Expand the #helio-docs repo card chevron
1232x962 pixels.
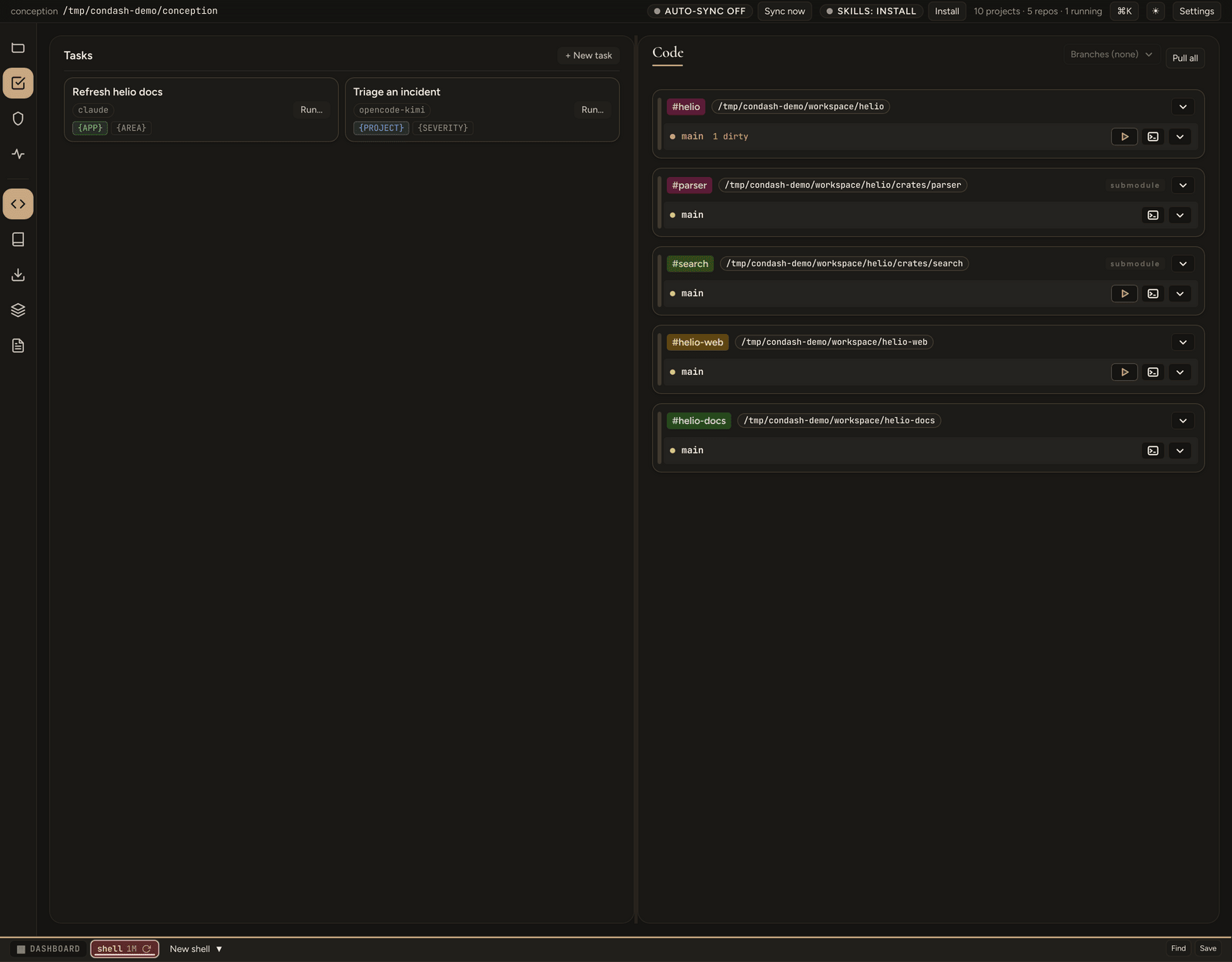(x=1183, y=420)
